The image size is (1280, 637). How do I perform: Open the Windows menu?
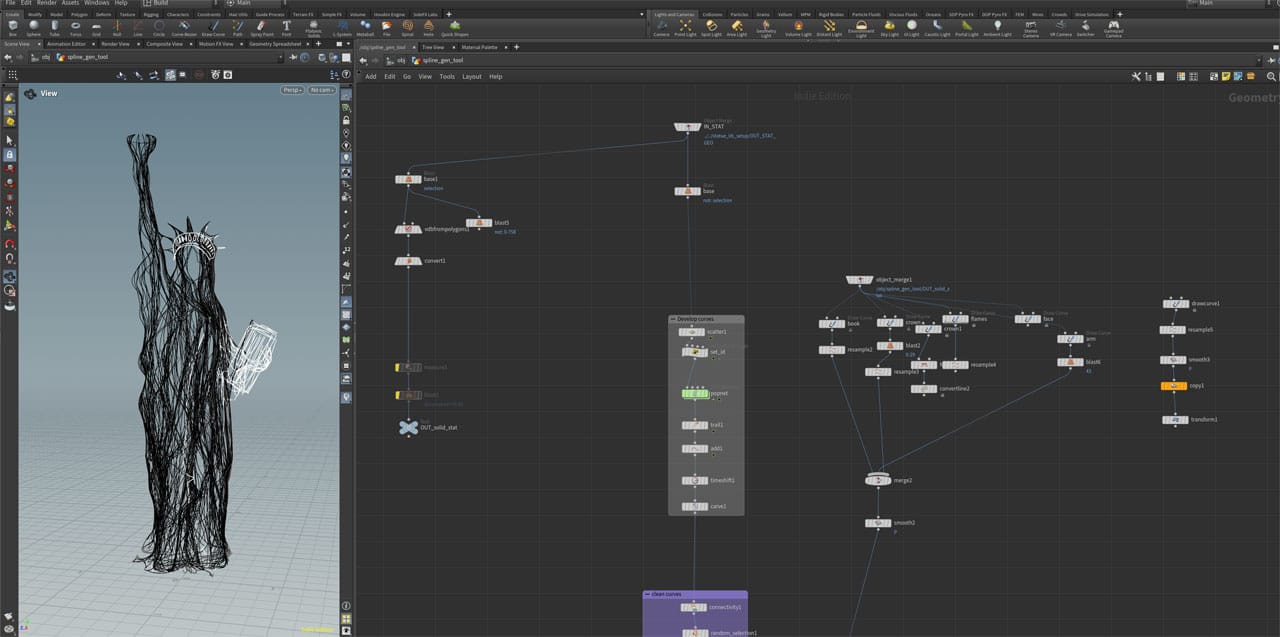97,3
